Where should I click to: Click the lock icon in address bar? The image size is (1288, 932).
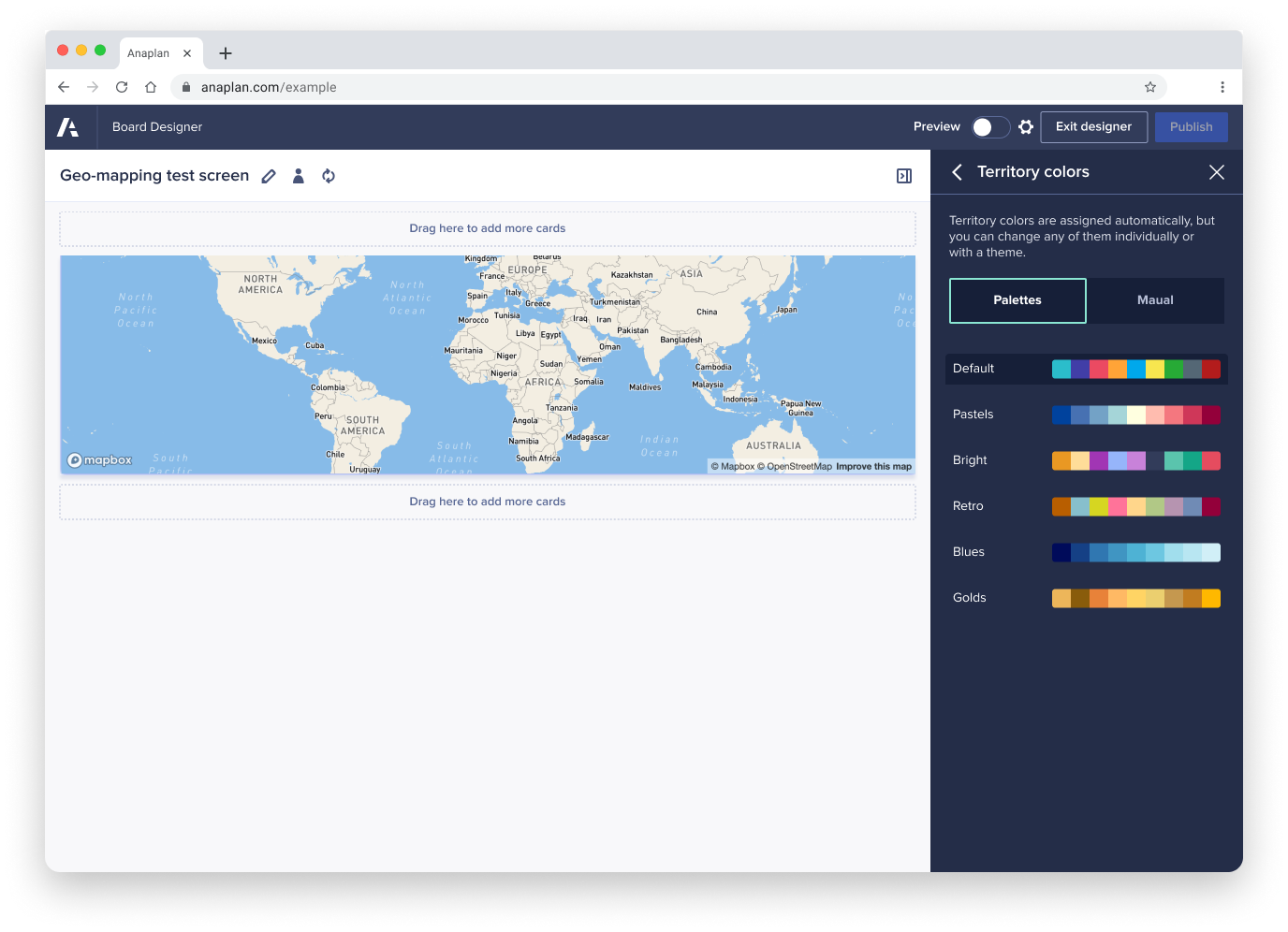186,87
